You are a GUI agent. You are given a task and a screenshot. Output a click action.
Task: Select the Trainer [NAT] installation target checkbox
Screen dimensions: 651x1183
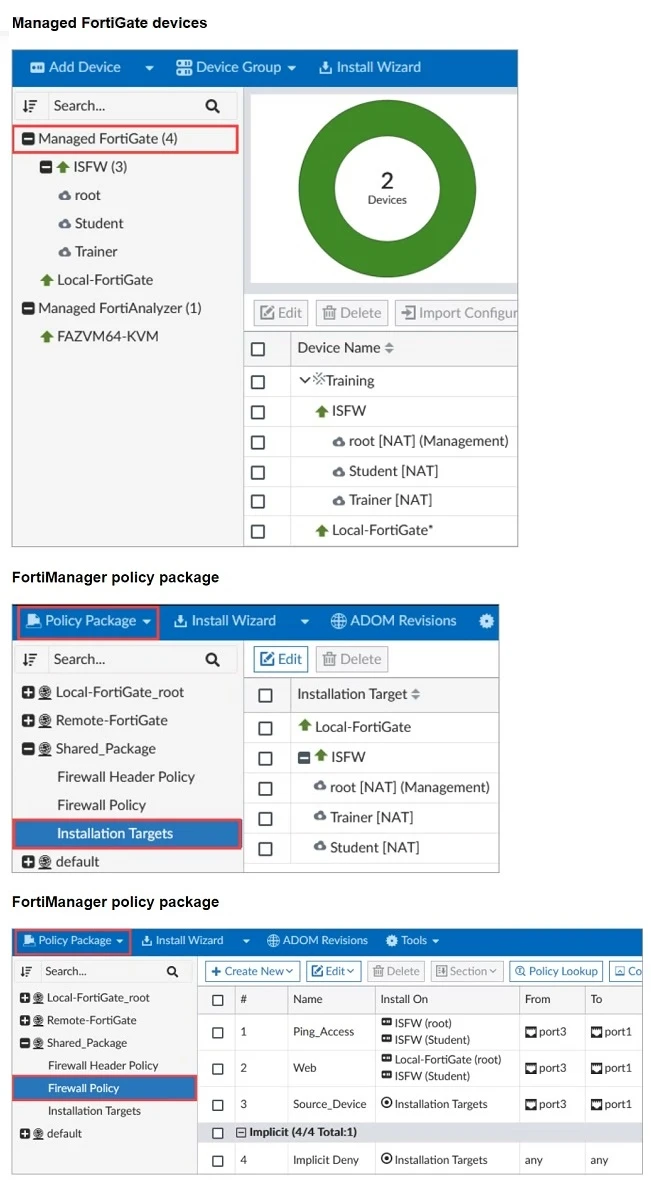265,818
